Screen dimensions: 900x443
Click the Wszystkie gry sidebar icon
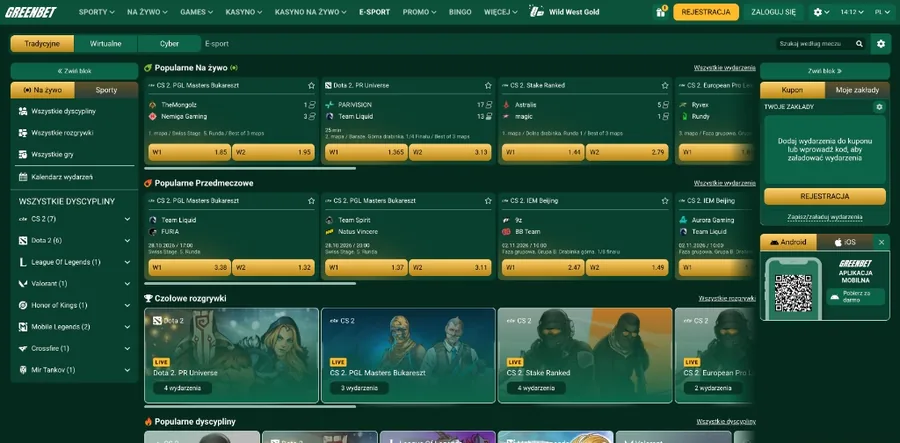click(x=23, y=154)
